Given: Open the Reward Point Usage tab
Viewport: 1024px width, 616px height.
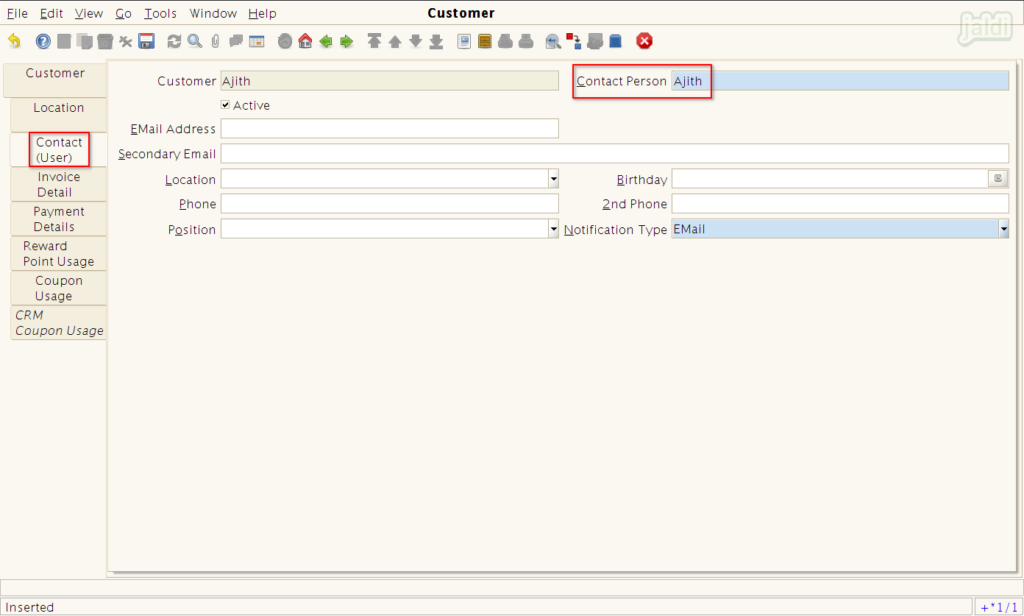Looking at the screenshot, I should pyautogui.click(x=59, y=253).
